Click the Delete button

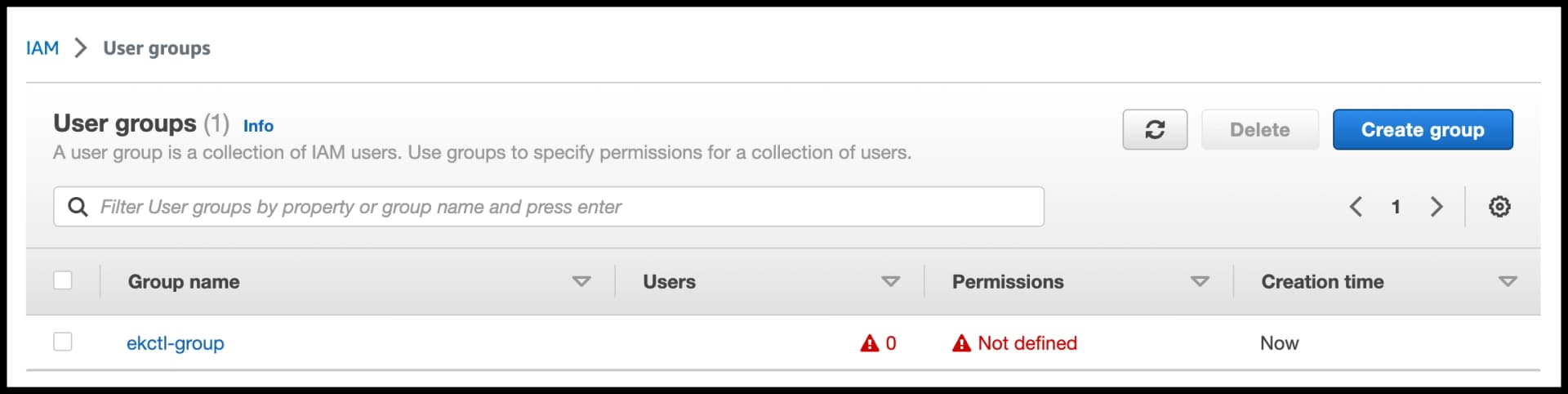1260,129
